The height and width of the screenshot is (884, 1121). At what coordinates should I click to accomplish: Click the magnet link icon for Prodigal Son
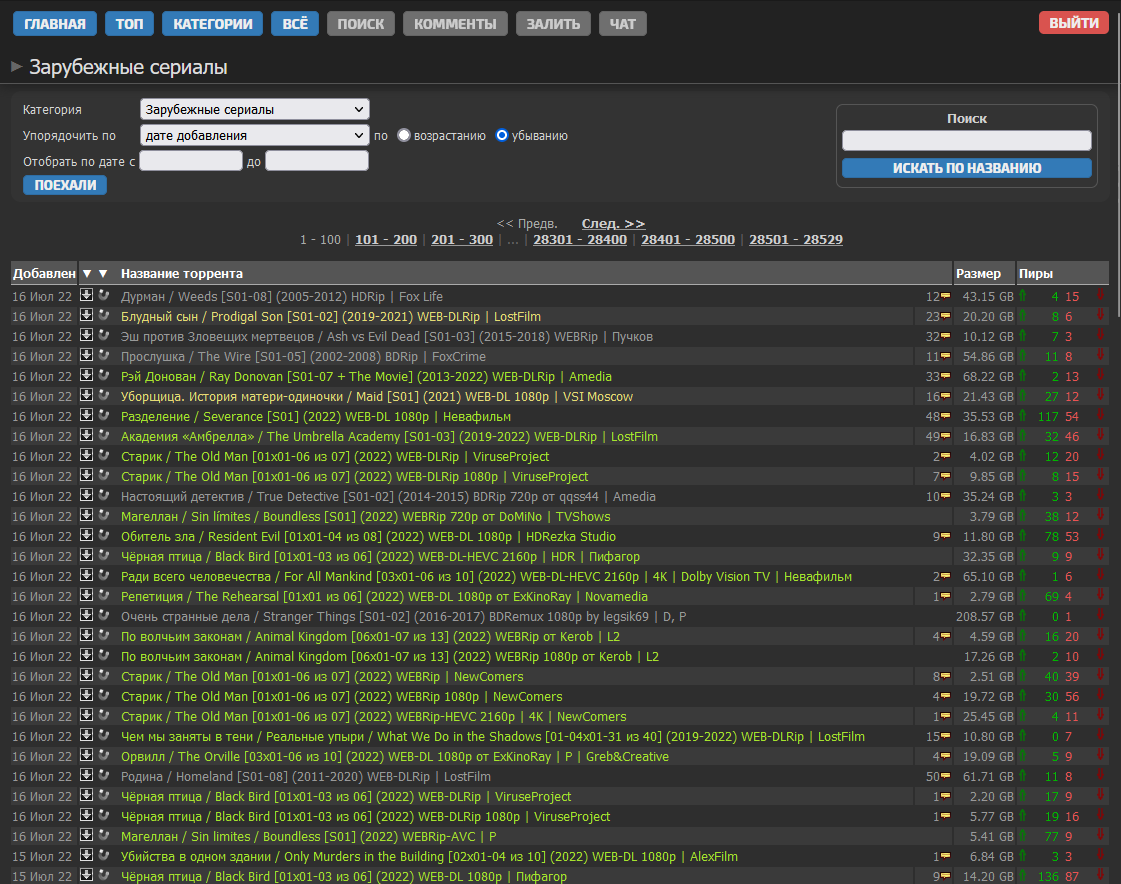click(x=104, y=316)
